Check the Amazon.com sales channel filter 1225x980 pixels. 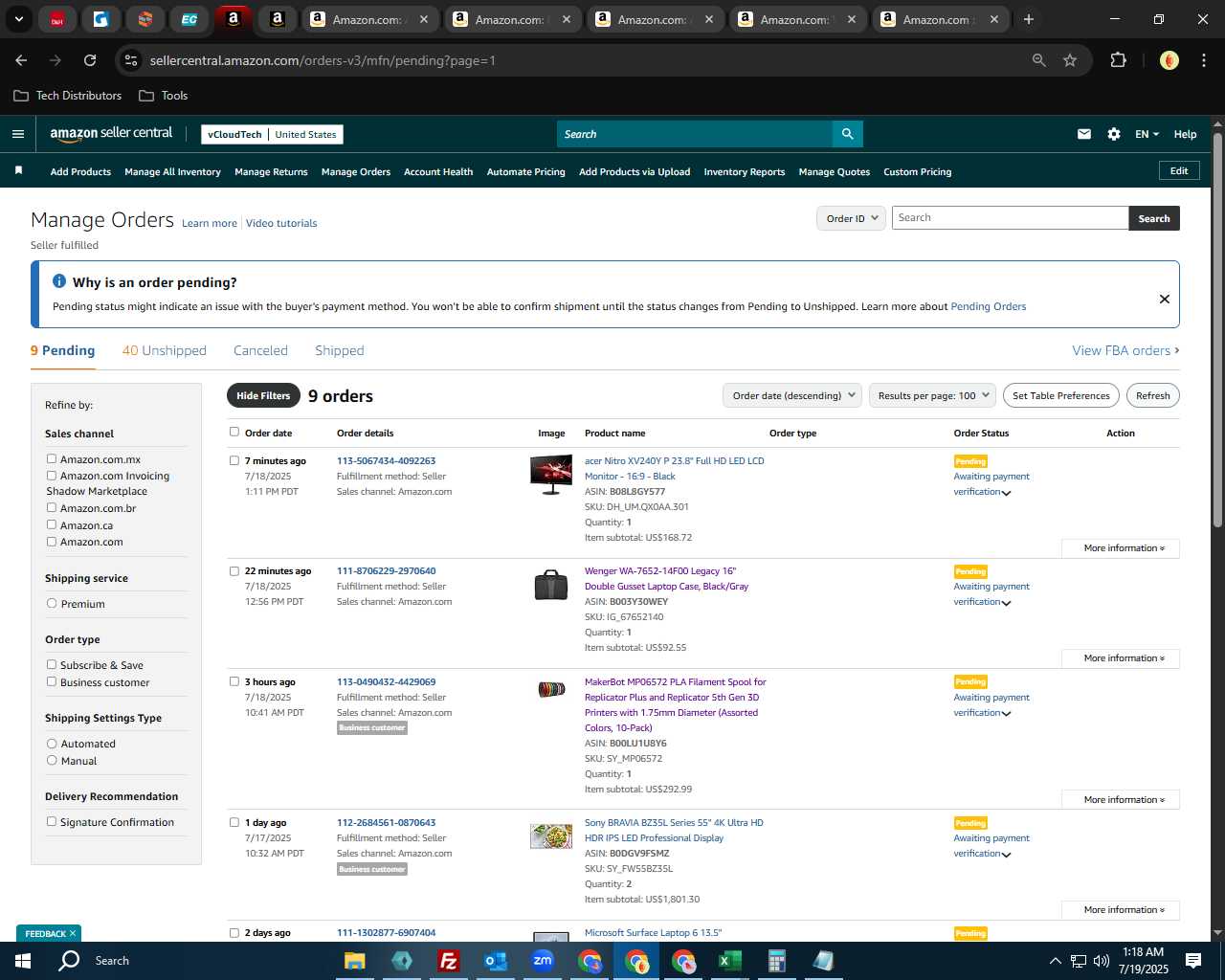click(x=52, y=541)
